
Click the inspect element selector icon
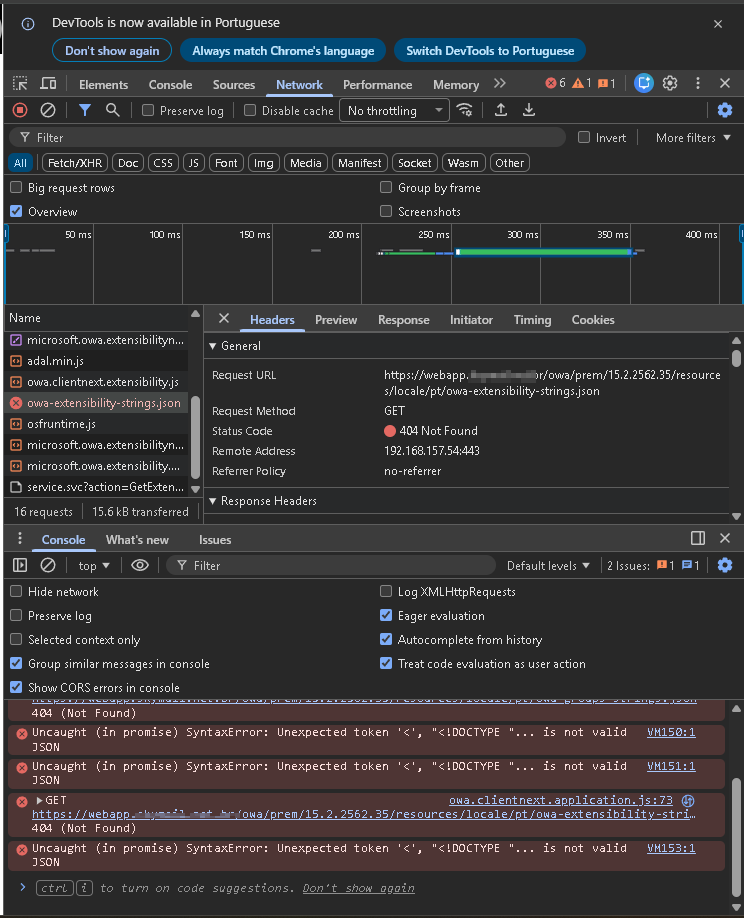pyautogui.click(x=20, y=84)
